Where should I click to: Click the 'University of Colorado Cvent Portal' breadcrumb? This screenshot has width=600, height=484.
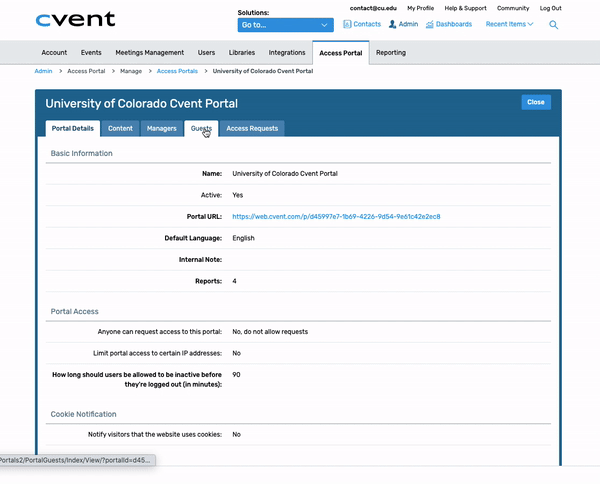[x=263, y=71]
